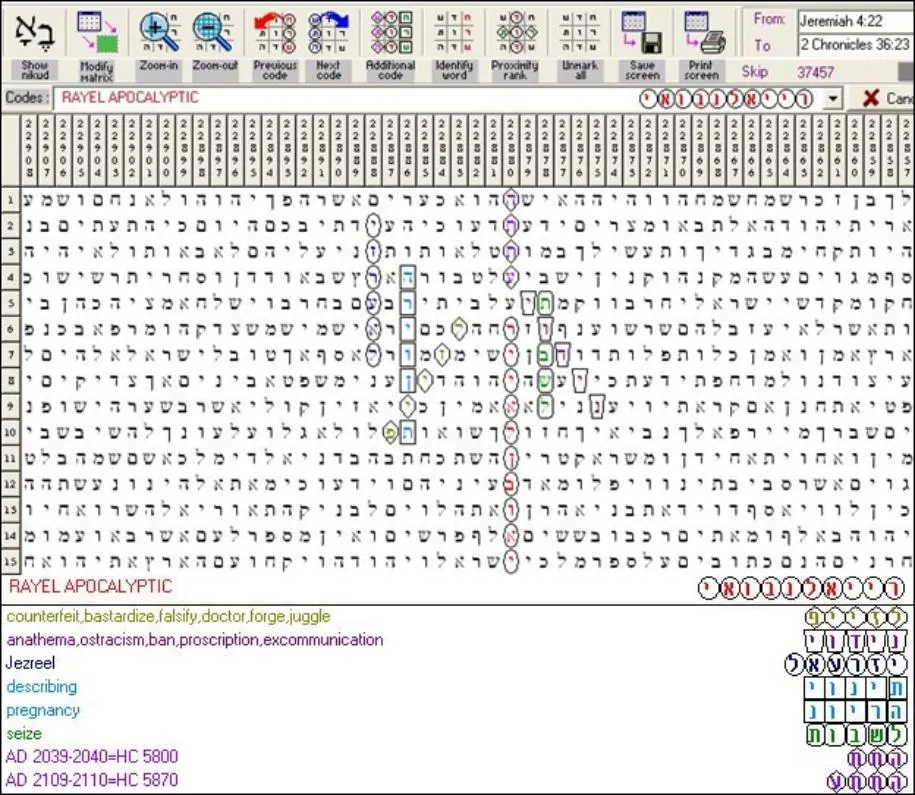This screenshot has height=795, width=915.
Task: Click the Zoom-out magnifier icon
Action: click(x=215, y=32)
